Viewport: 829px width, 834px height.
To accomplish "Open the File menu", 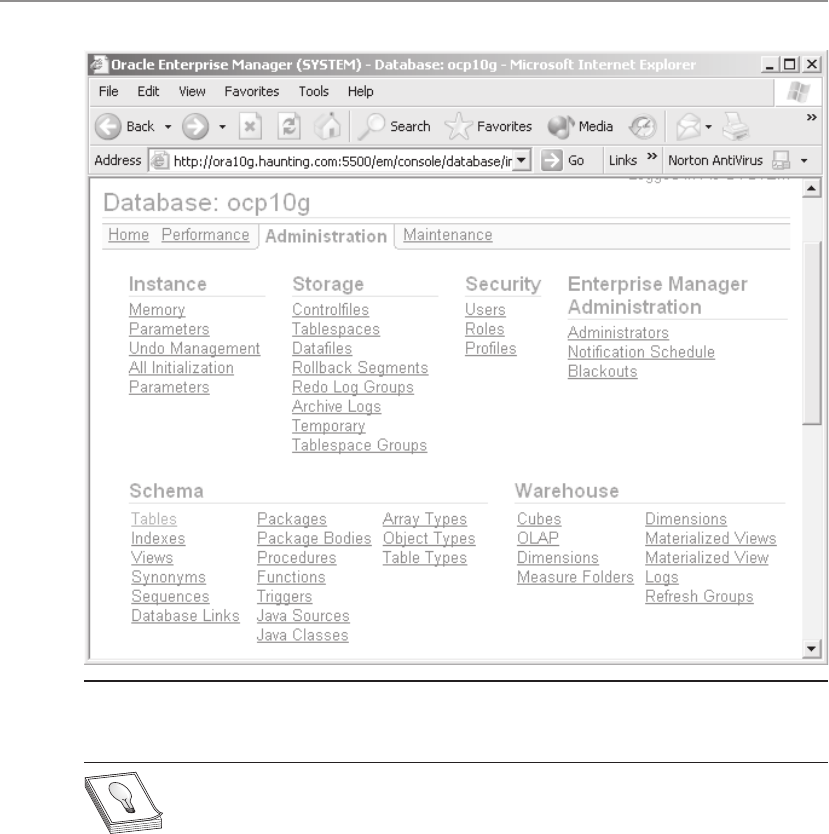I will [108, 91].
